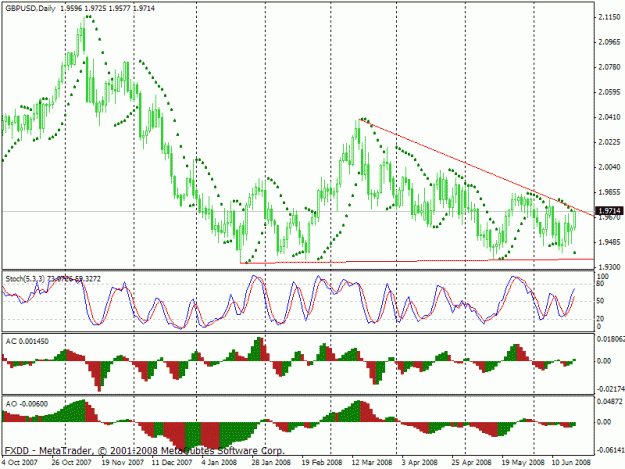The height and width of the screenshot is (469, 625).
Task: Click the 2.0595 price axis value
Action: pos(609,92)
